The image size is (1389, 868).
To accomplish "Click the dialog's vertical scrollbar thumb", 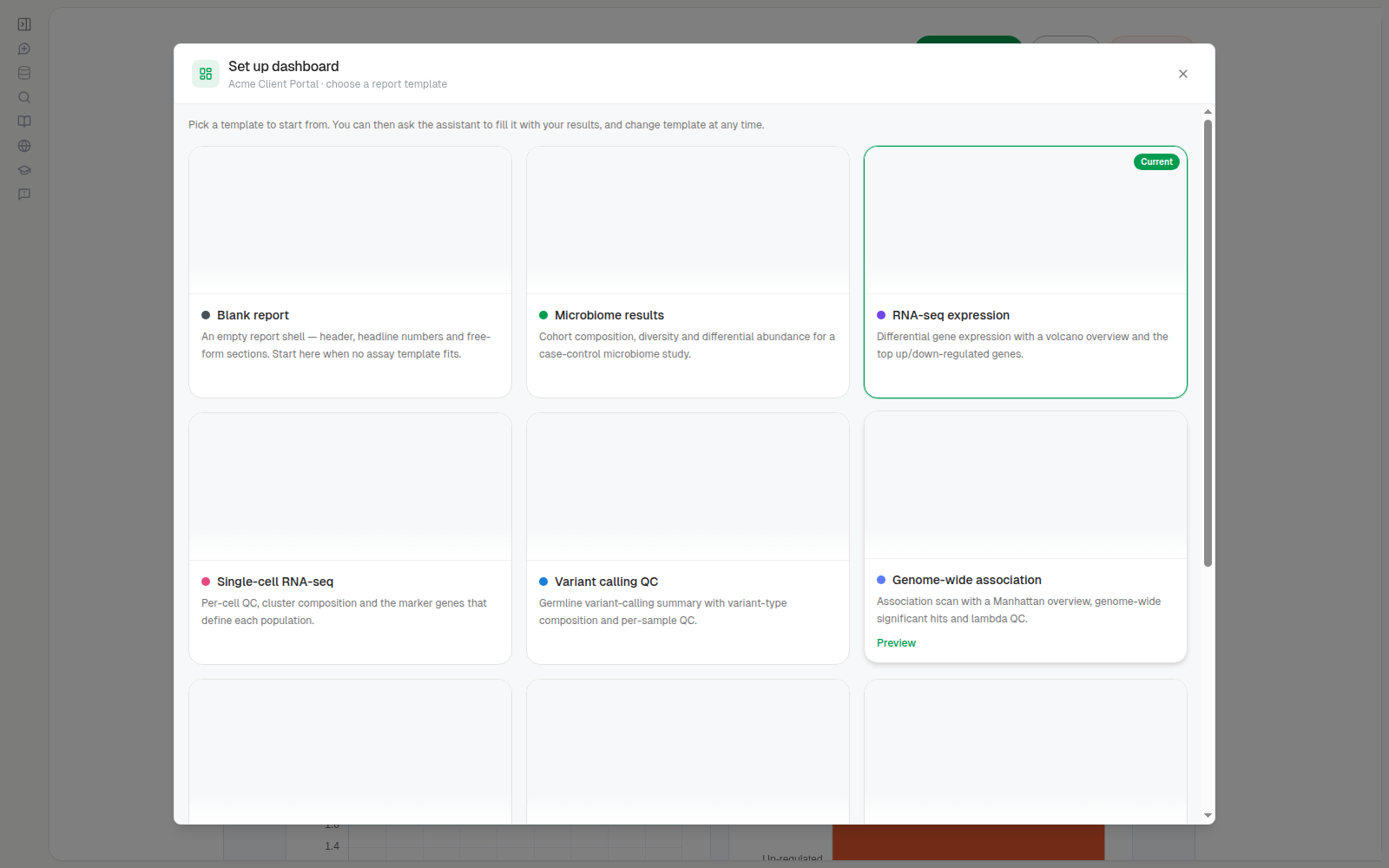I will [1208, 343].
